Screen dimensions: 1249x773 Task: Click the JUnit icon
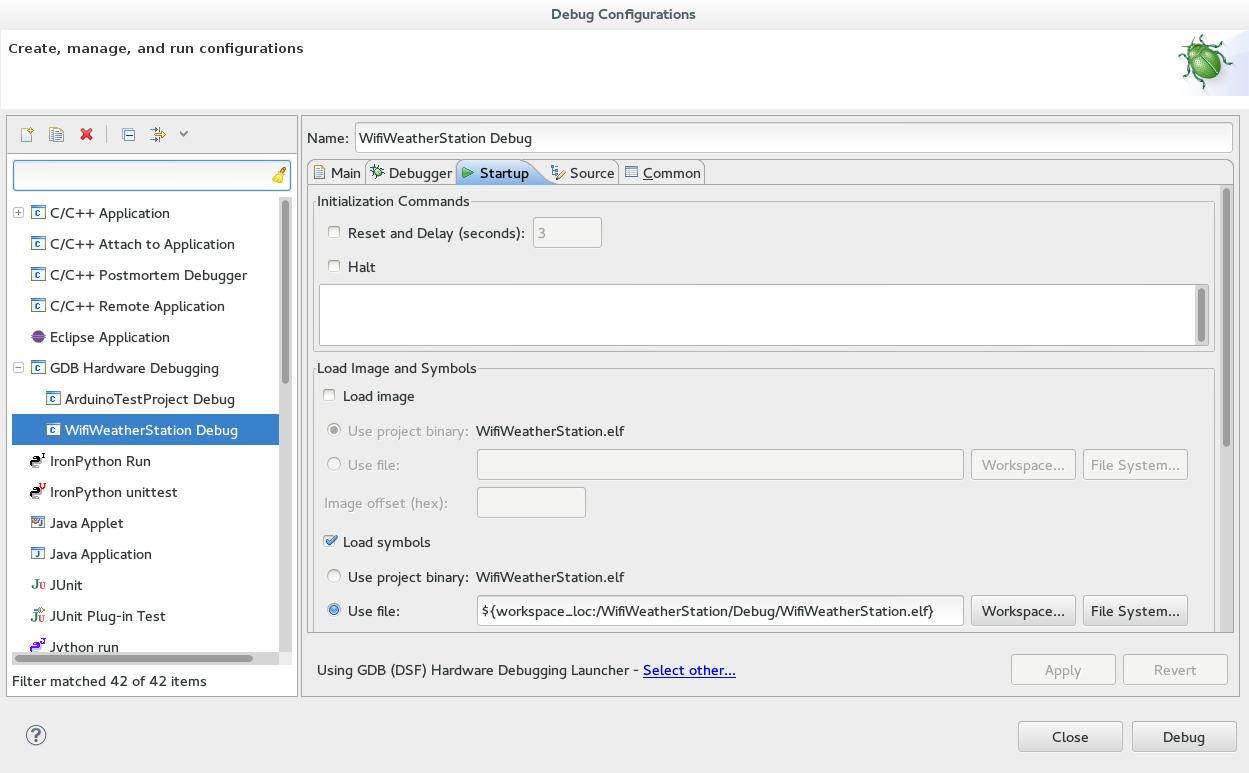pyautogui.click(x=38, y=585)
